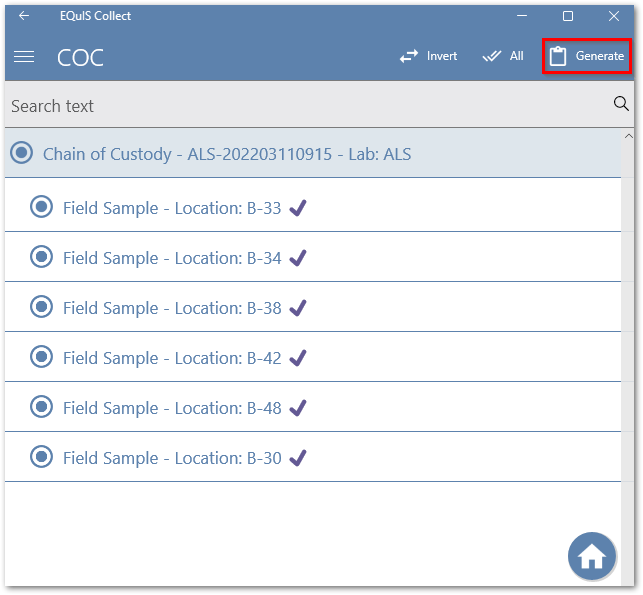Click into the Search text field
The width and height of the screenshot is (643, 595).
tap(300, 105)
